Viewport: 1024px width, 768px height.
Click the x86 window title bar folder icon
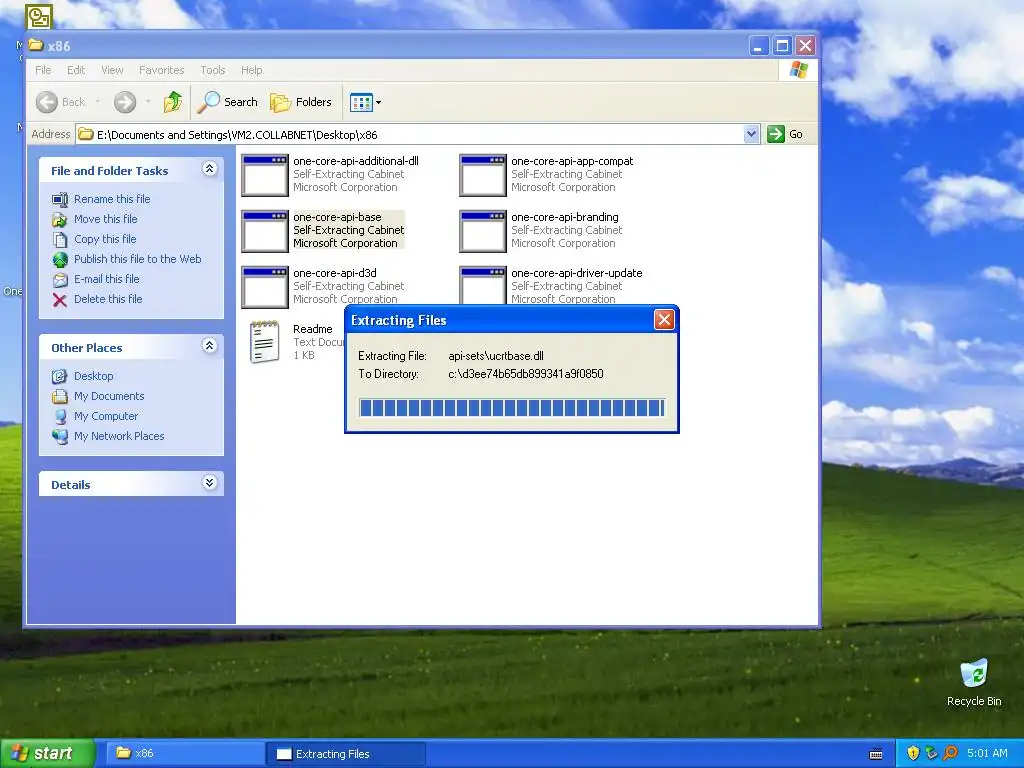(x=36, y=45)
